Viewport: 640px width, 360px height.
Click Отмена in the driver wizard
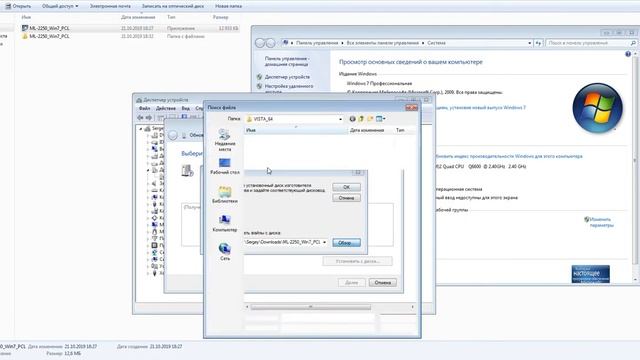pos(382,282)
